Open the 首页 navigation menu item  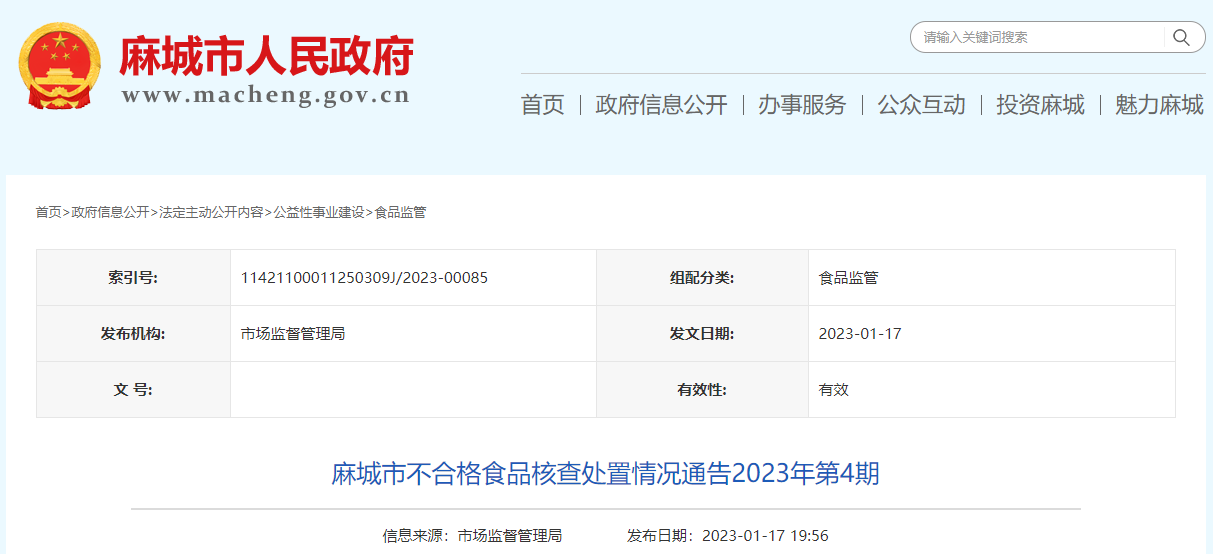543,104
